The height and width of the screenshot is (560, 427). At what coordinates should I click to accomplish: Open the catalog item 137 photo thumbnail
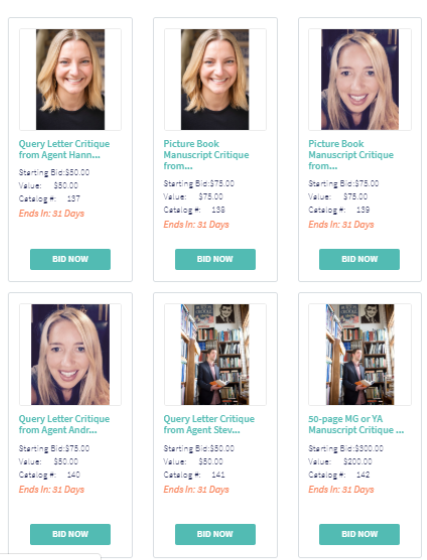click(70, 79)
